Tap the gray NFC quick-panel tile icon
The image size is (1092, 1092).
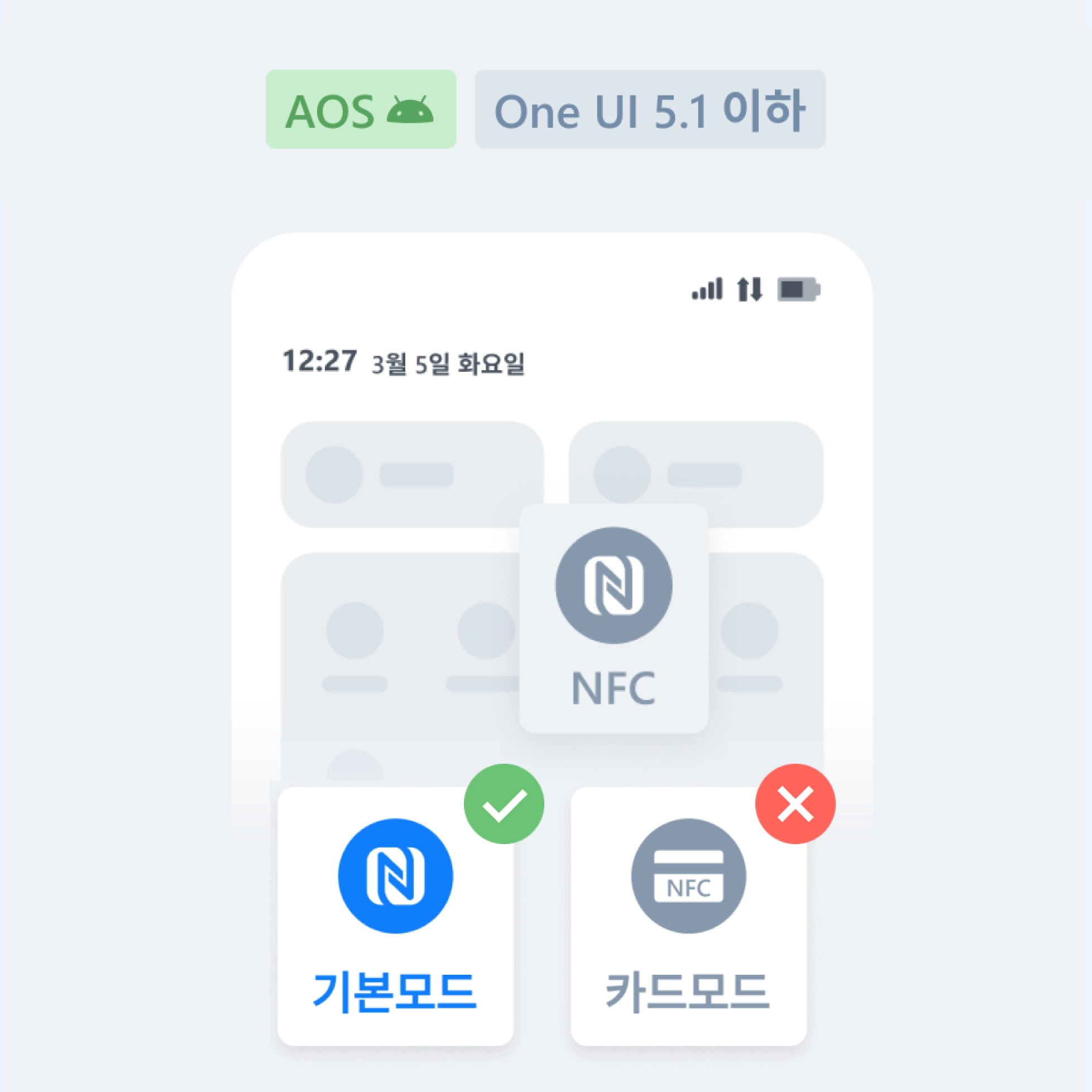tap(614, 586)
